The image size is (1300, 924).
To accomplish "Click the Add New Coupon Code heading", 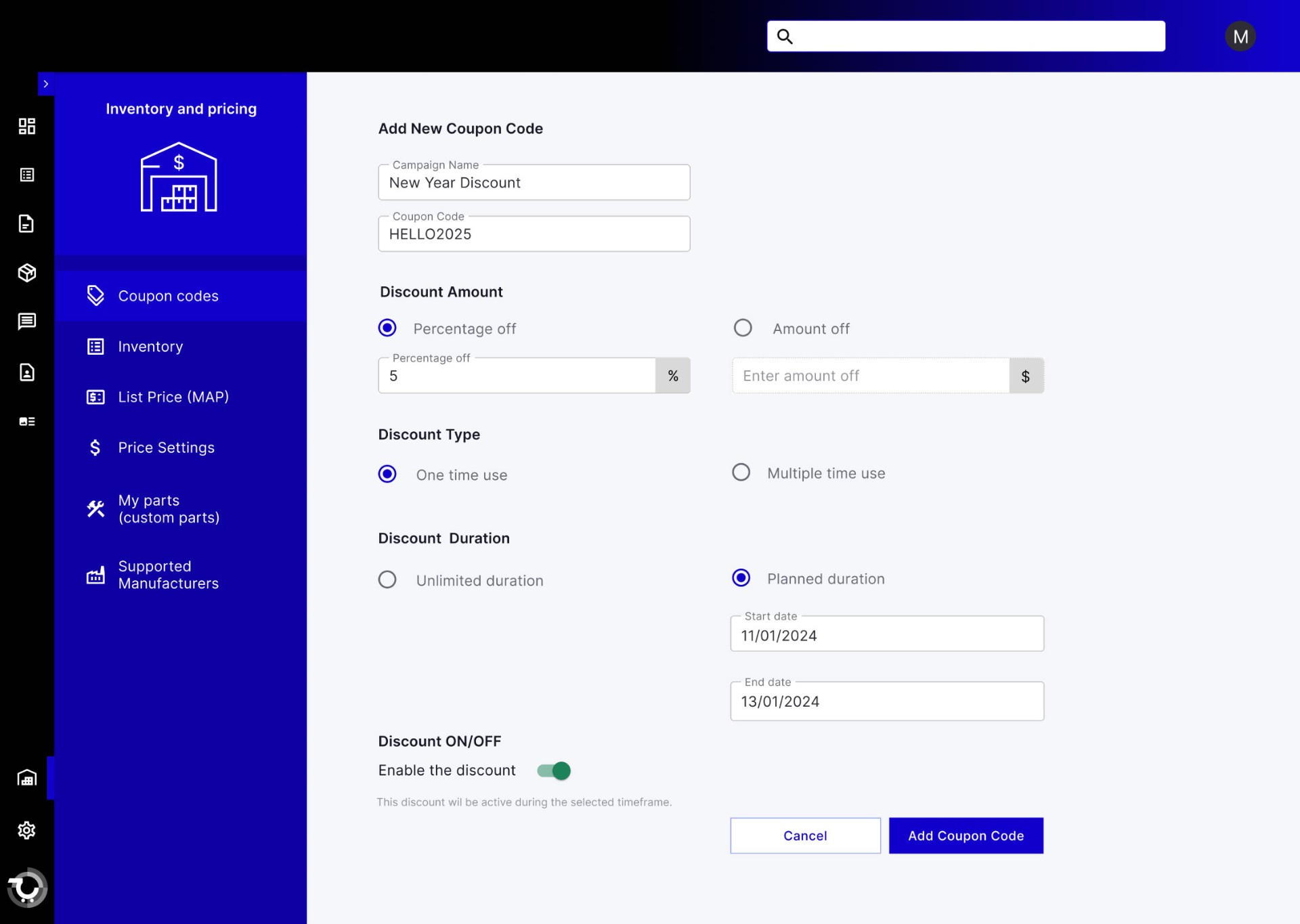I will click(x=460, y=129).
